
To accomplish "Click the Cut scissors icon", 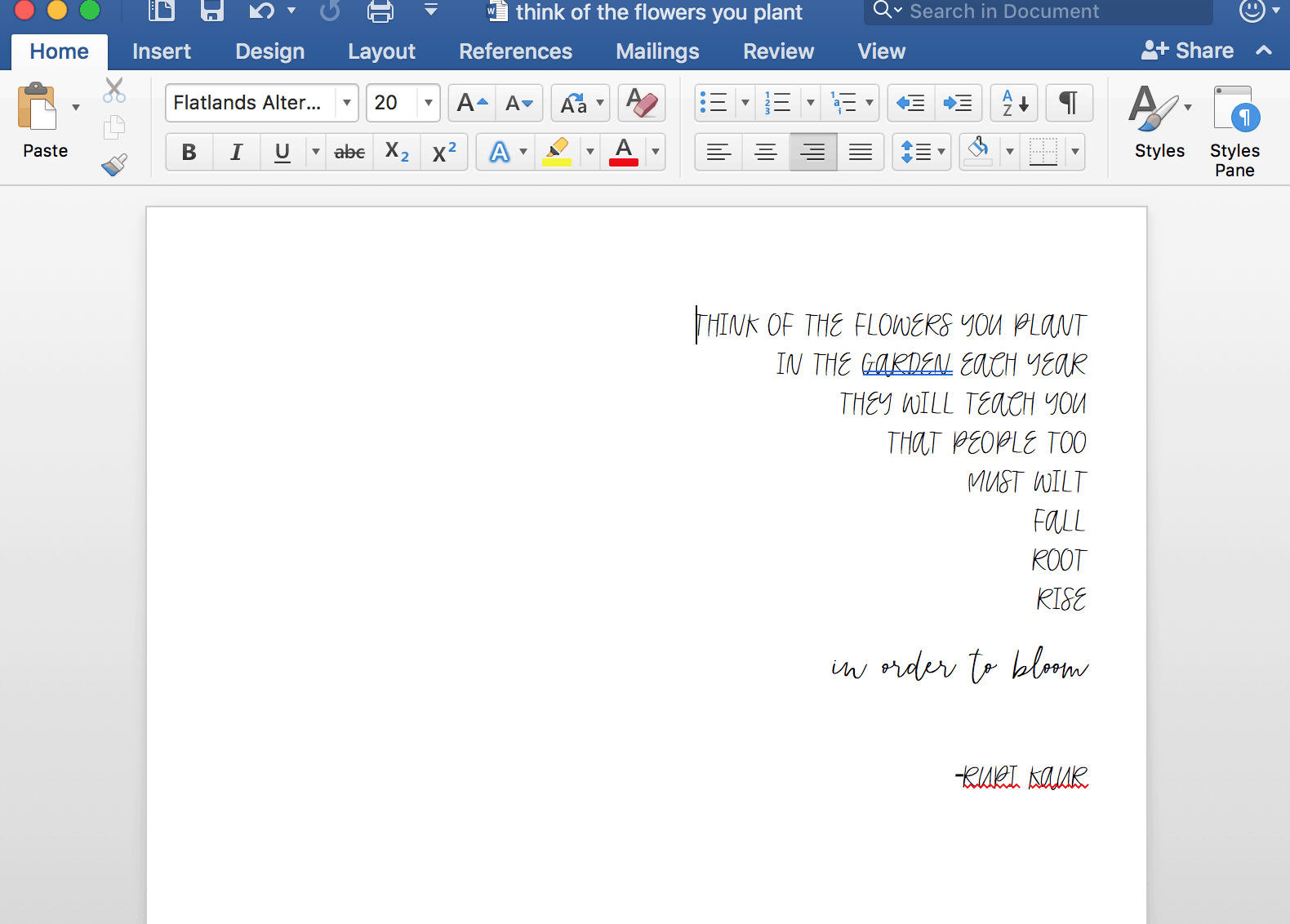I will (x=114, y=90).
